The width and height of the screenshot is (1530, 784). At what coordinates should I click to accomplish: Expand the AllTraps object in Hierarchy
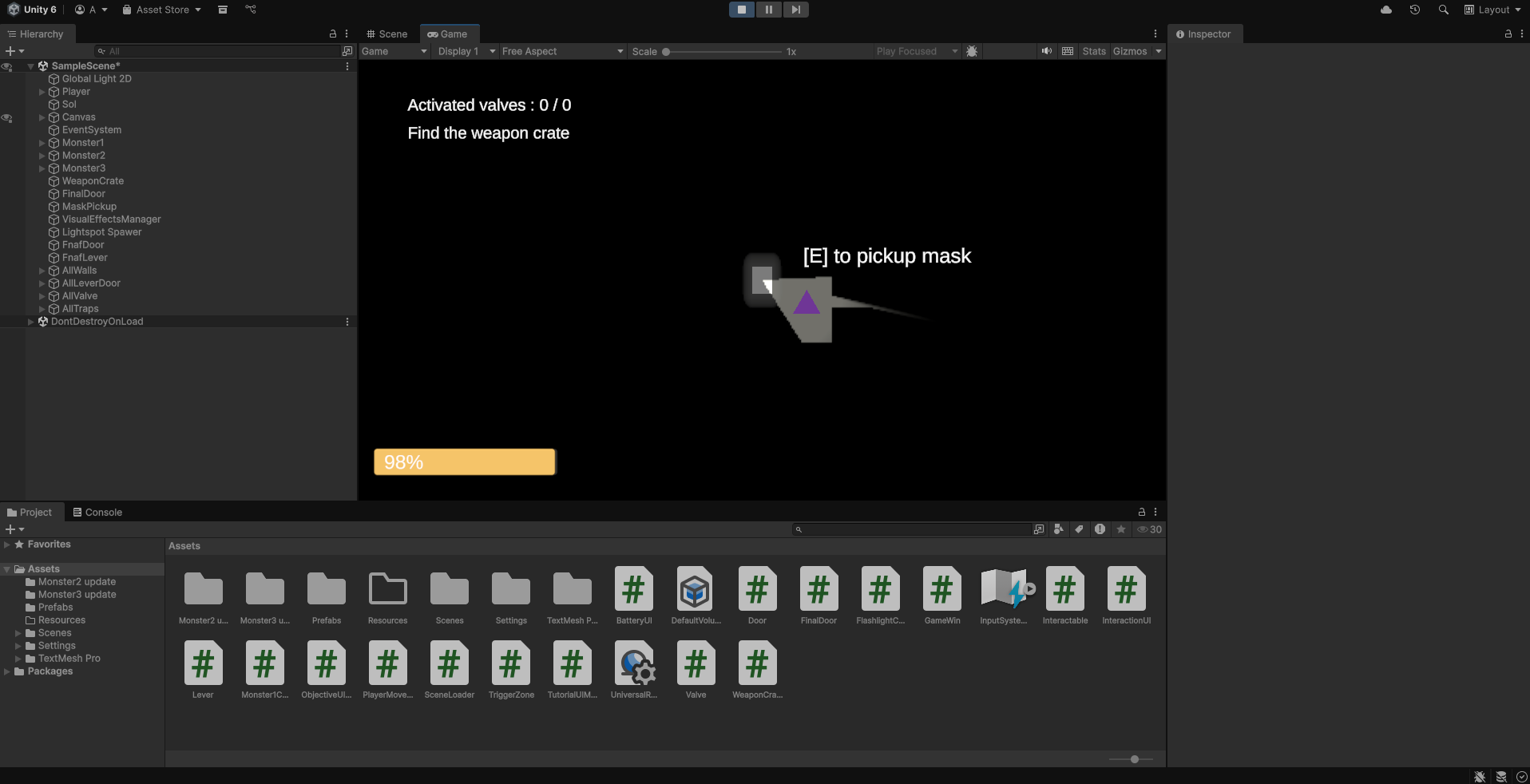coord(42,309)
